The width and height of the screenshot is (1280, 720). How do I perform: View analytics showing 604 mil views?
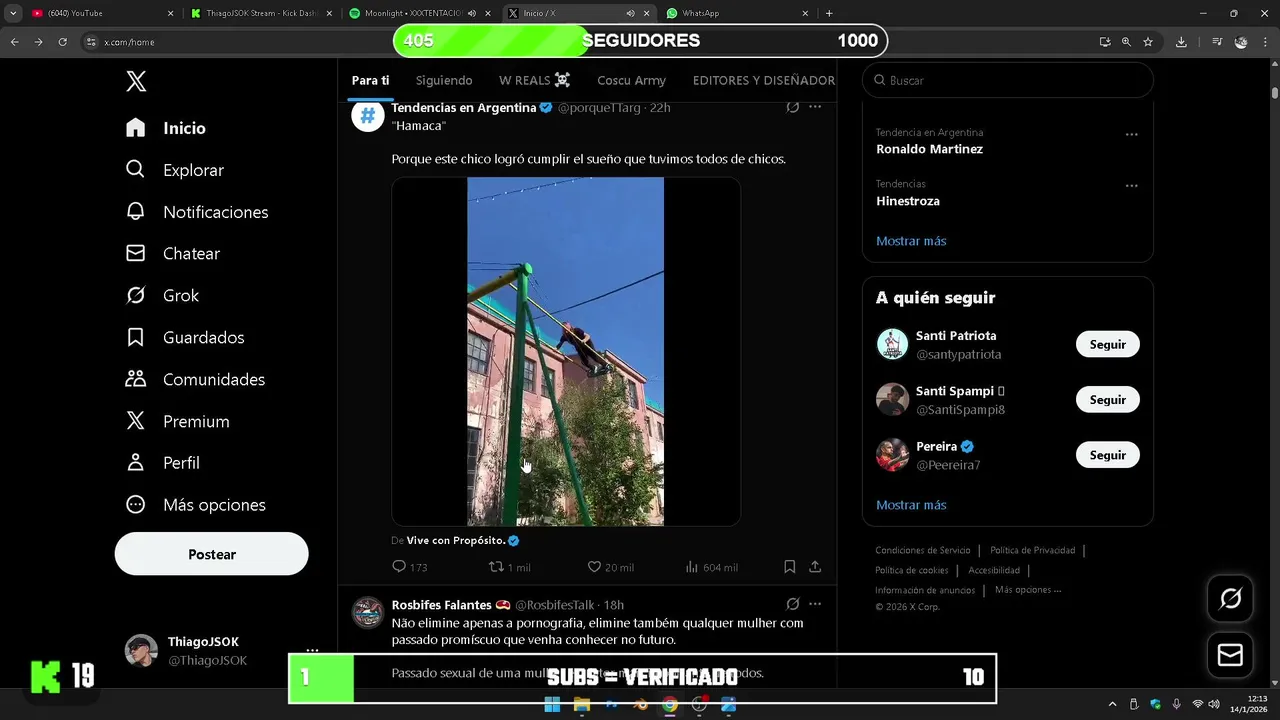(x=711, y=567)
